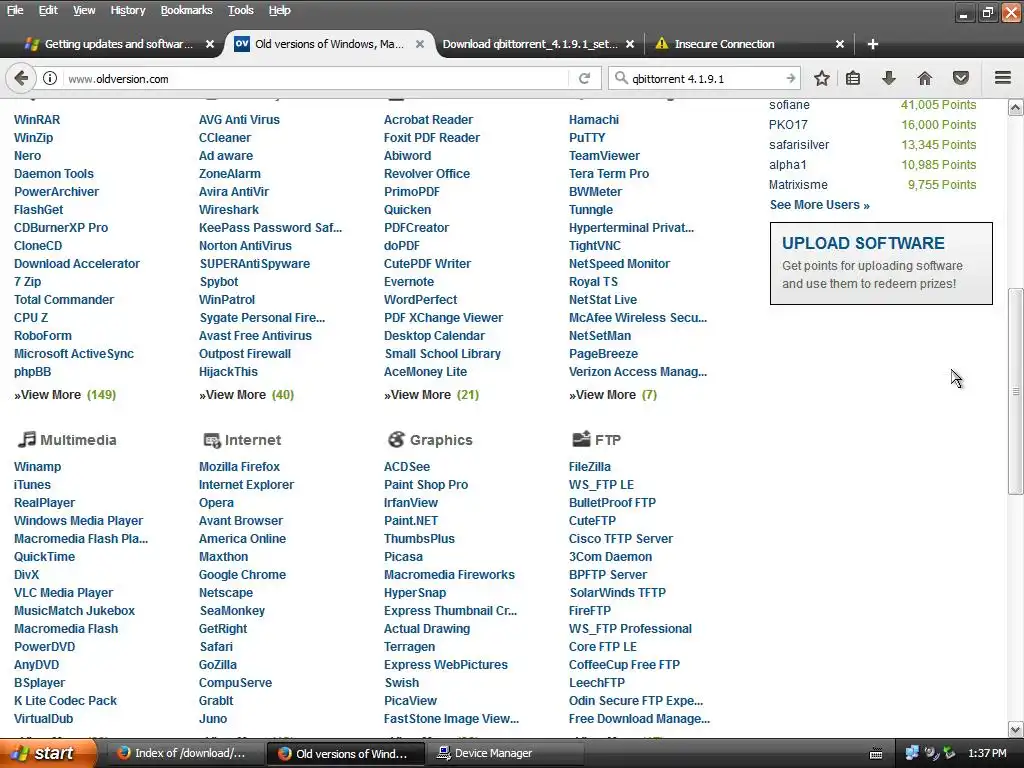The width and height of the screenshot is (1024, 768).
Task: Switch to Getting updates and software tab
Action: tap(118, 44)
